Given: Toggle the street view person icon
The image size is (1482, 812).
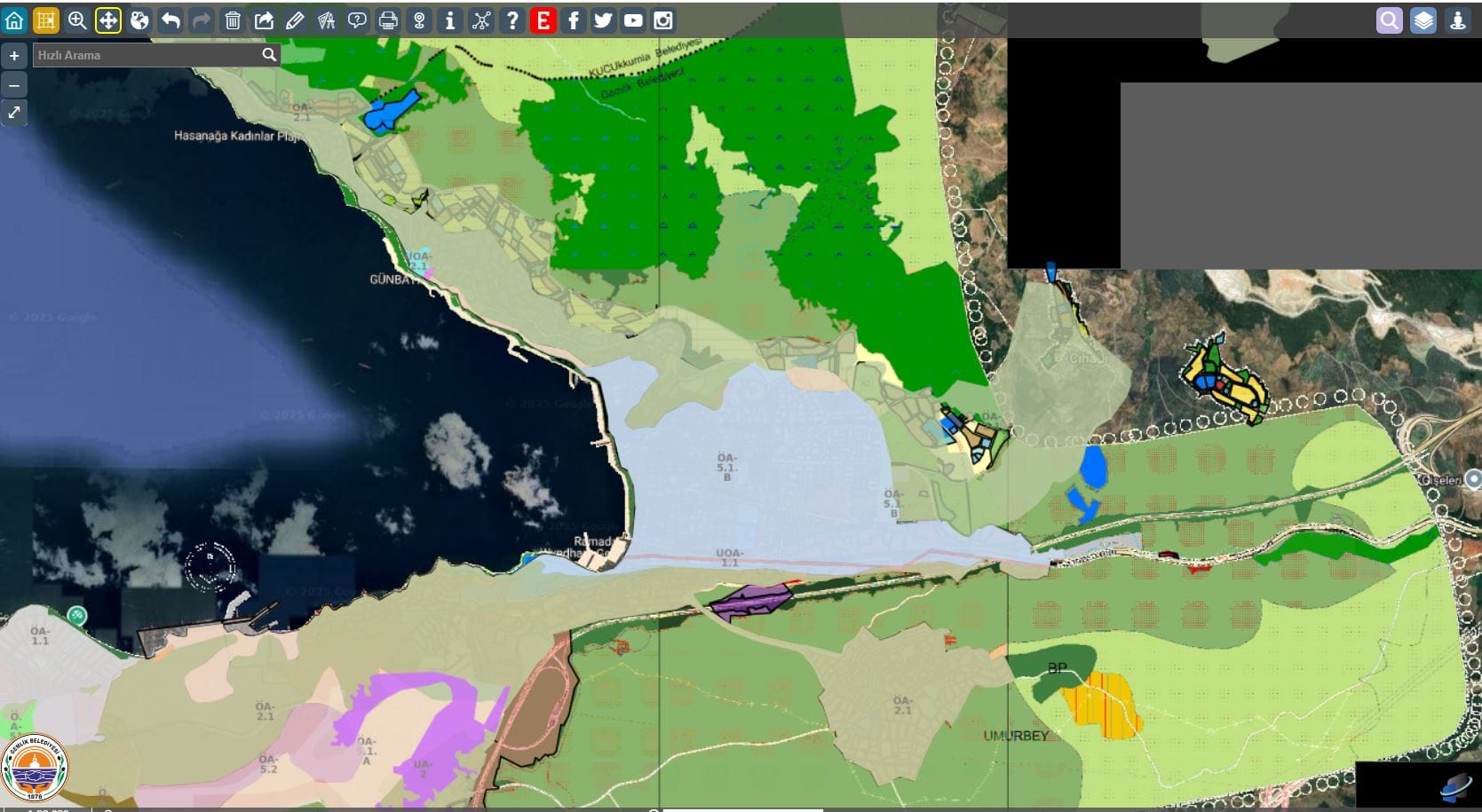Looking at the screenshot, I should (1457, 20).
